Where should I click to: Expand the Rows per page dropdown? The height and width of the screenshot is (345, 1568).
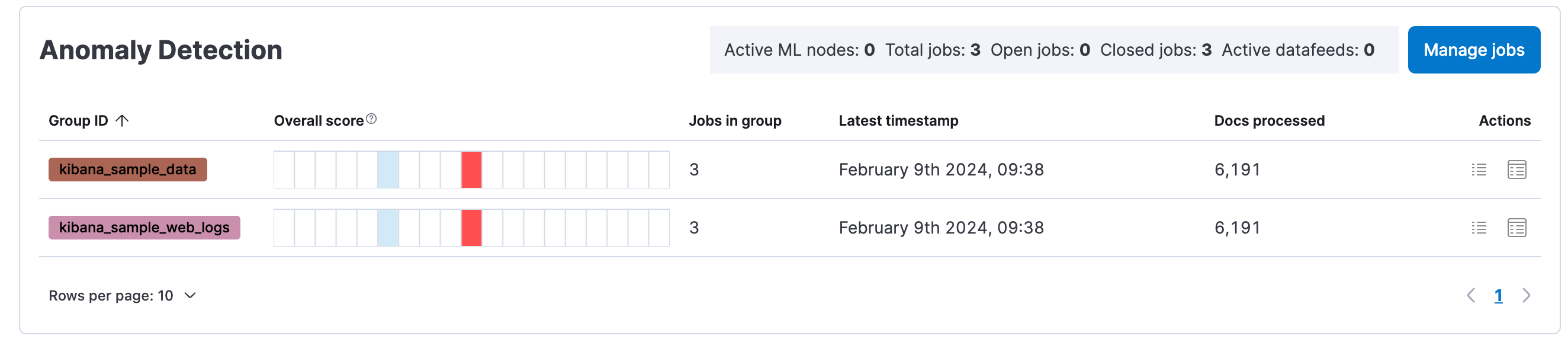[123, 296]
